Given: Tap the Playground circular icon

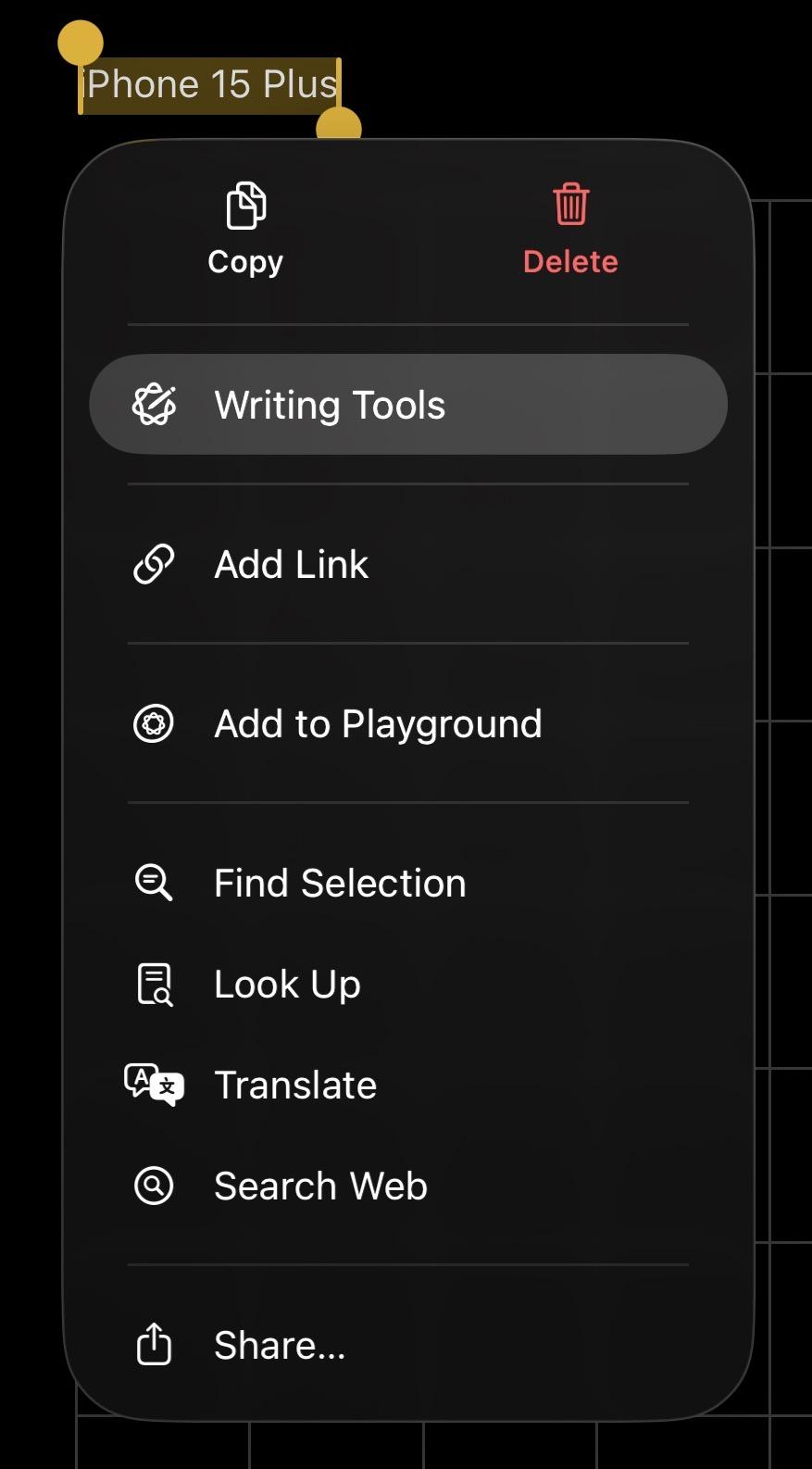Looking at the screenshot, I should point(154,723).
